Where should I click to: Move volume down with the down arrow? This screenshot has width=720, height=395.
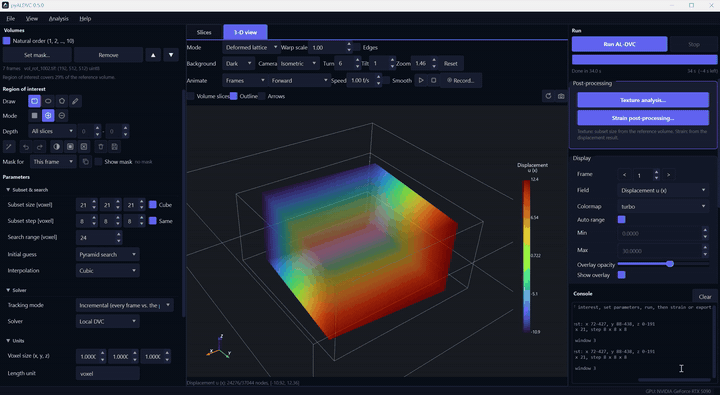[x=171, y=55]
